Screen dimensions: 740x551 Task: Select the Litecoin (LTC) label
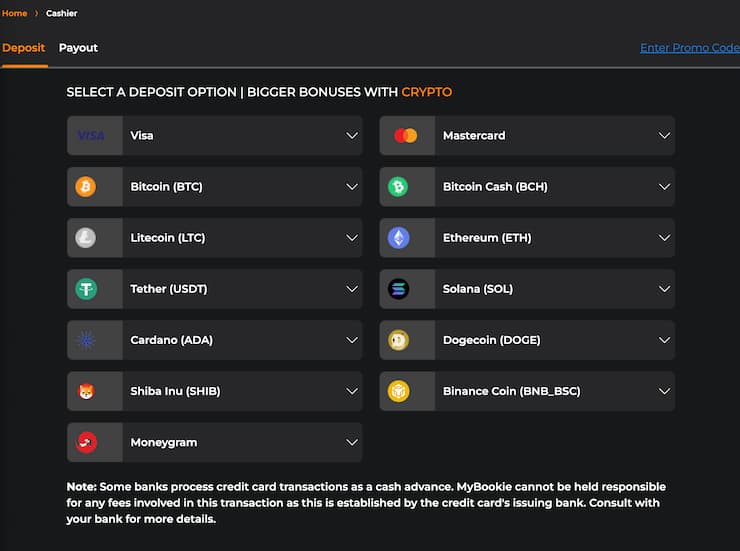tap(168, 238)
